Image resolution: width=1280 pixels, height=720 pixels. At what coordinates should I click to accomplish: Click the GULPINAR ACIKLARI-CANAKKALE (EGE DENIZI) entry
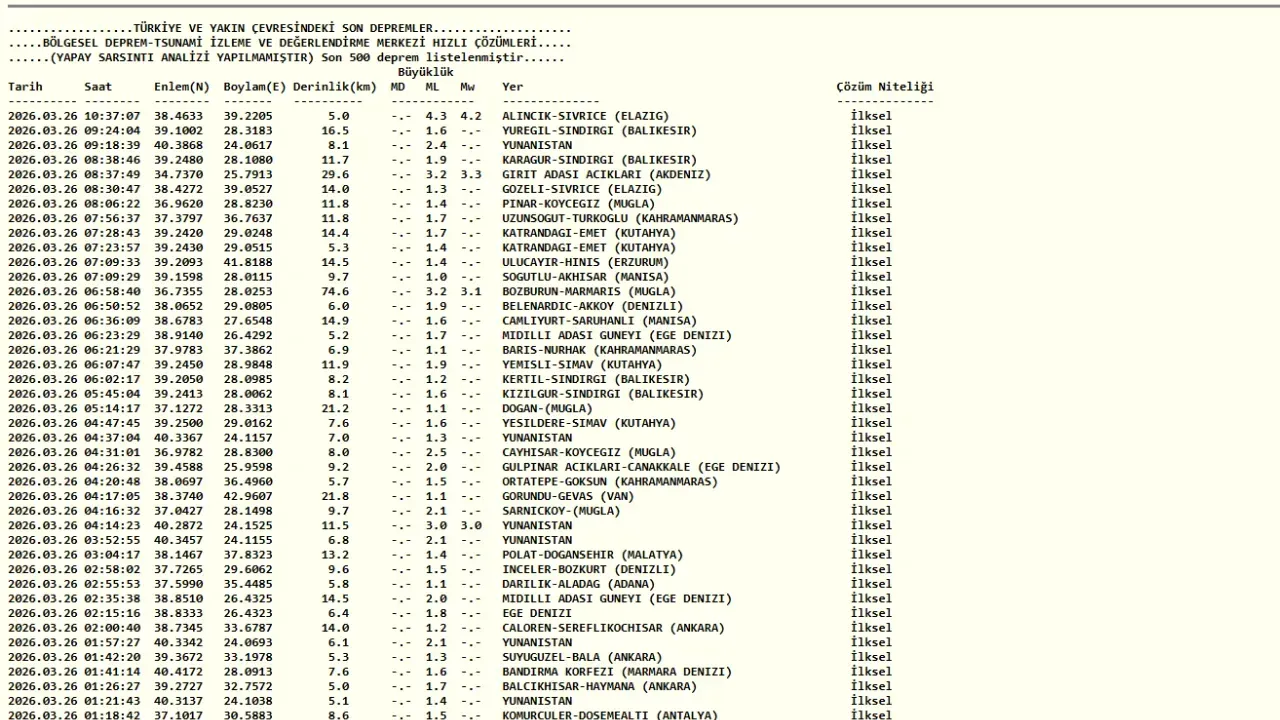(x=641, y=467)
